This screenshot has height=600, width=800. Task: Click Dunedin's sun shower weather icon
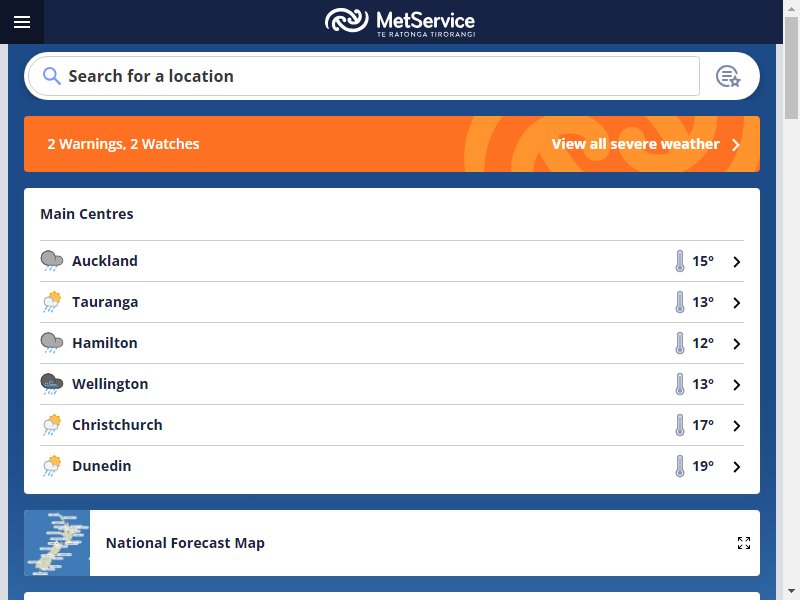click(x=52, y=466)
